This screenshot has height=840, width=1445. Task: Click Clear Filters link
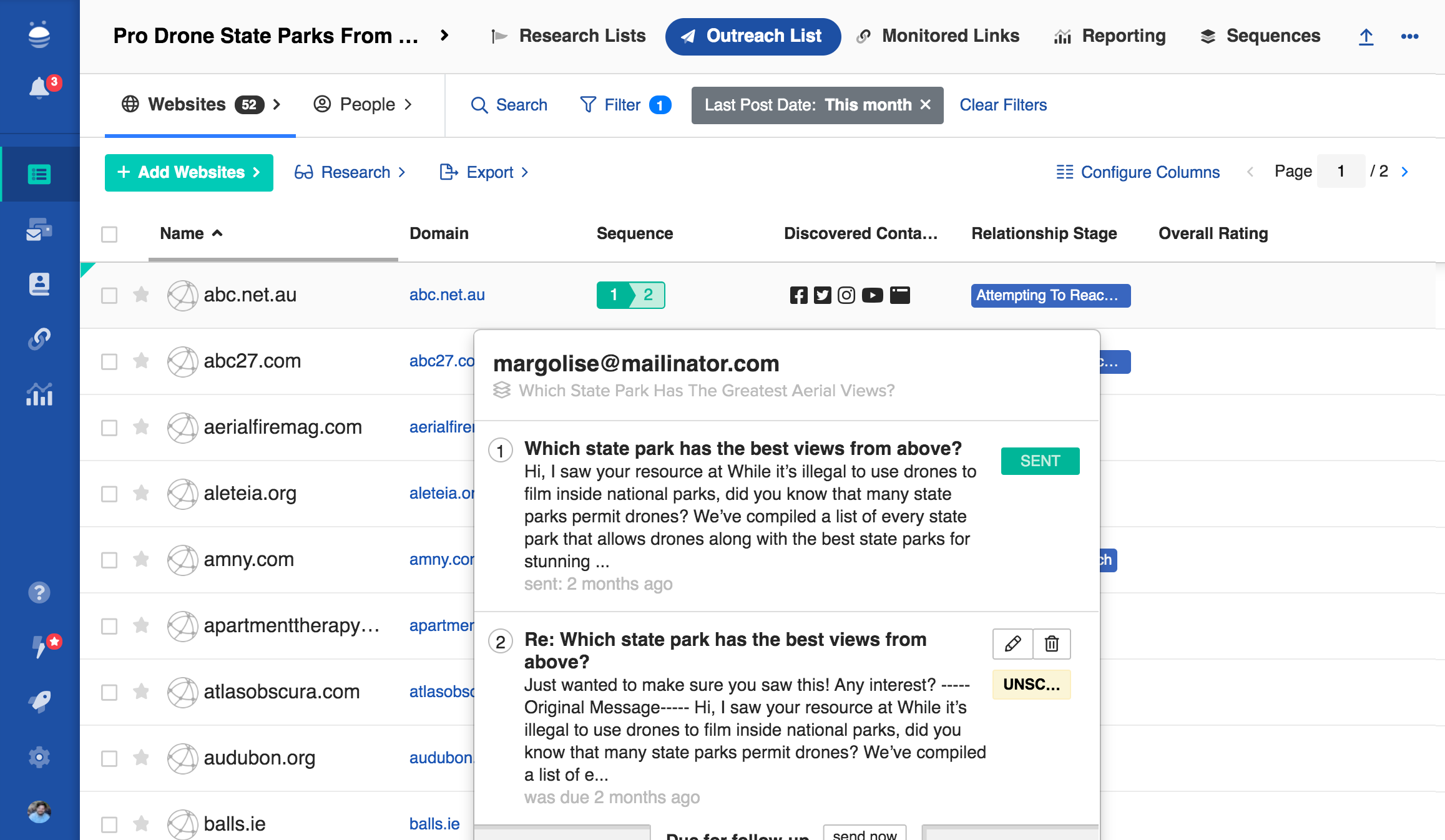[x=1003, y=105]
